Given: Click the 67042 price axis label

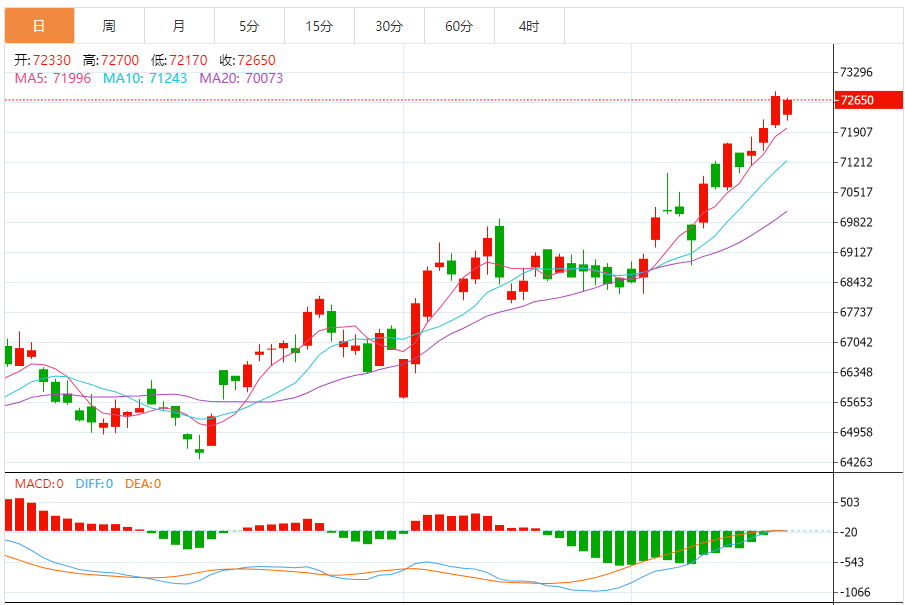Looking at the screenshot, I should click(857, 342).
